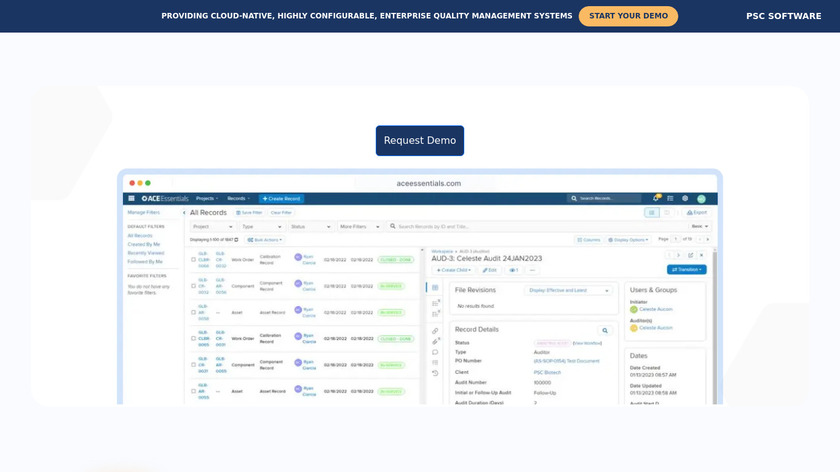Click the history icon in record sidebar
840x472 pixels.
[x=435, y=373]
